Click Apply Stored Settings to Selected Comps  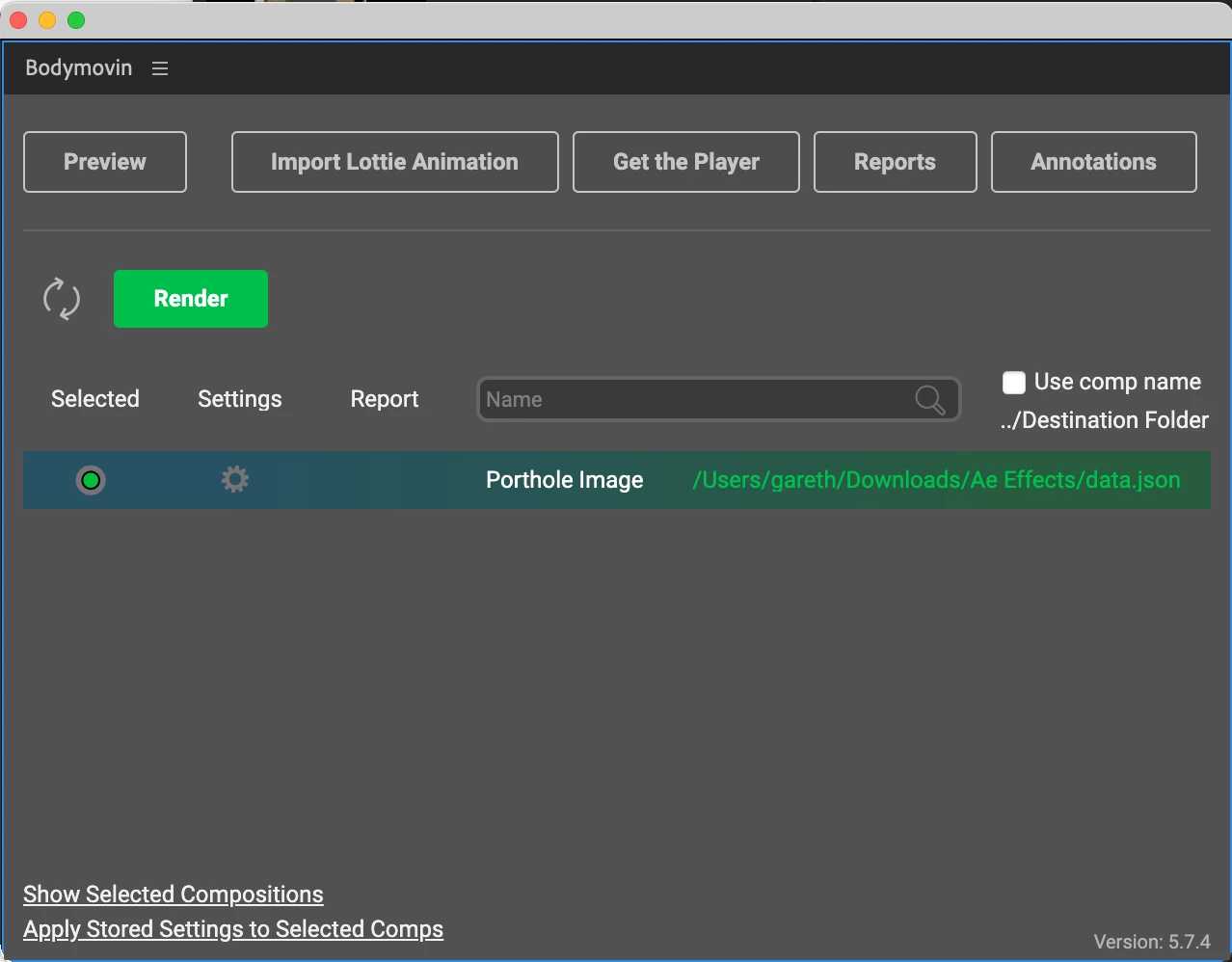233,929
